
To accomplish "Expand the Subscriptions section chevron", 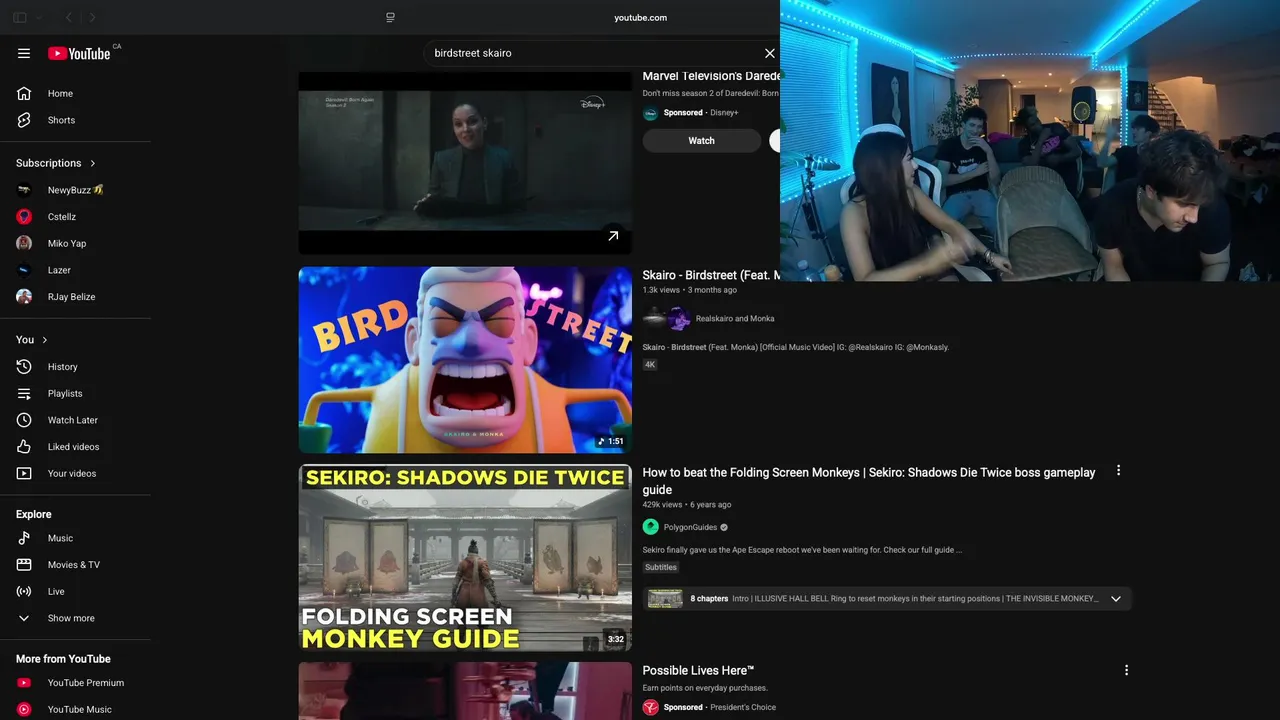I will tap(93, 163).
